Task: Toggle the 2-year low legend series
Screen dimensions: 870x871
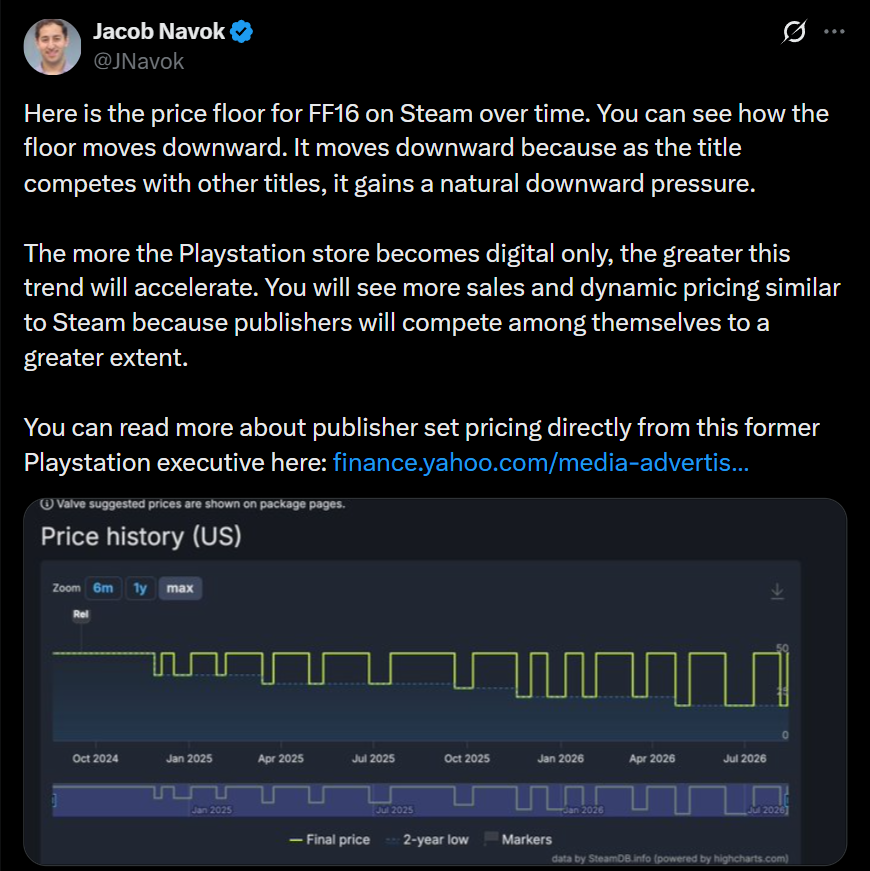Action: (427, 839)
